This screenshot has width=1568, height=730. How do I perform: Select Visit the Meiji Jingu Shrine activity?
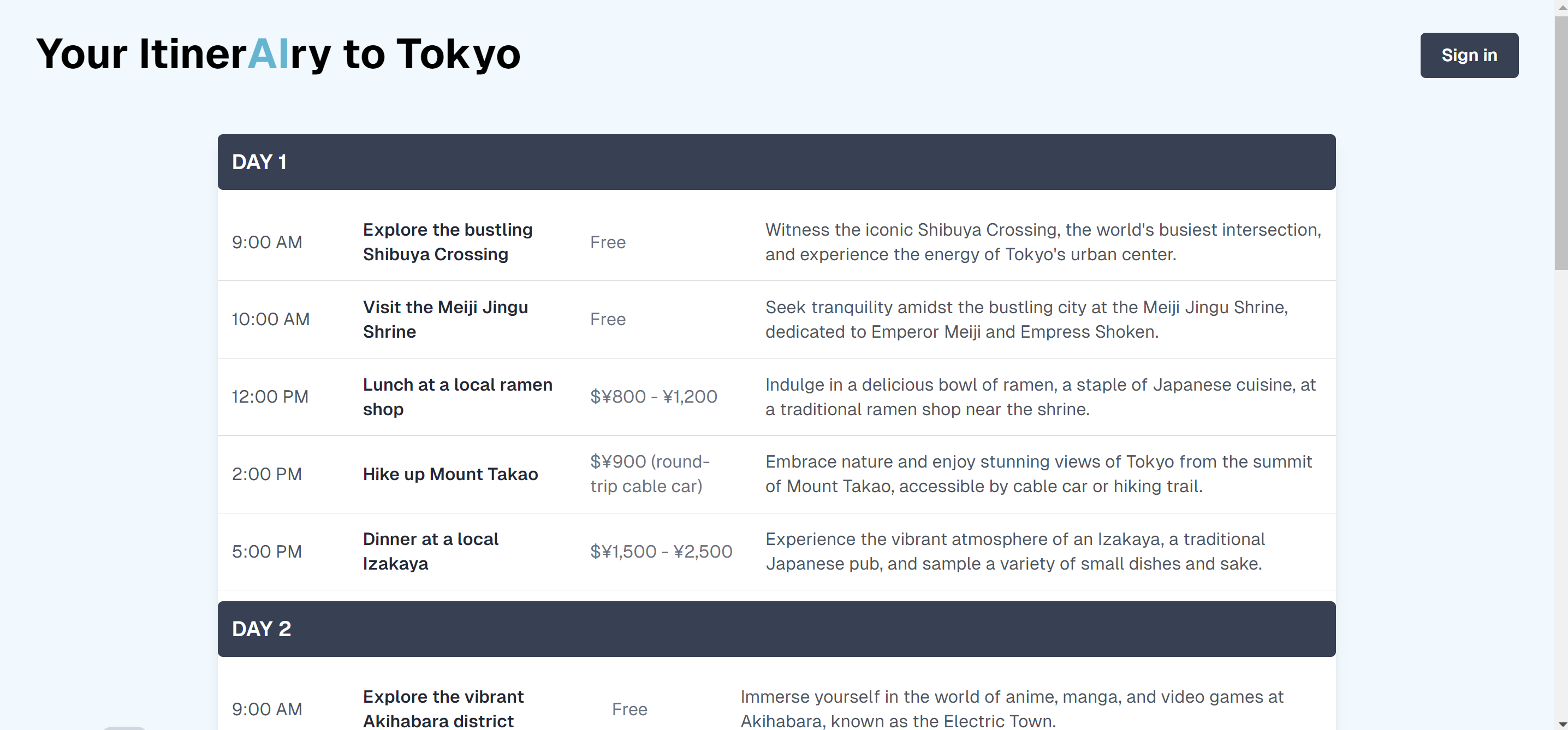point(445,319)
